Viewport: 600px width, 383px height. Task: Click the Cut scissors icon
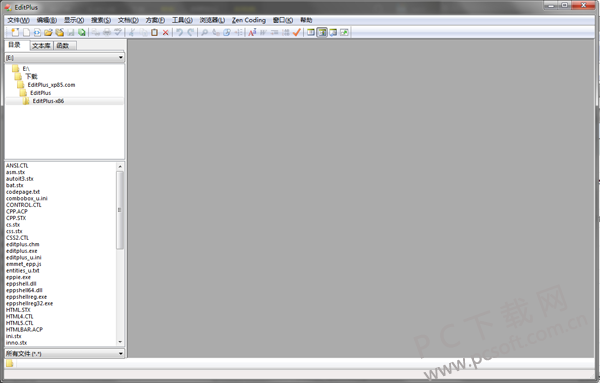[132, 33]
